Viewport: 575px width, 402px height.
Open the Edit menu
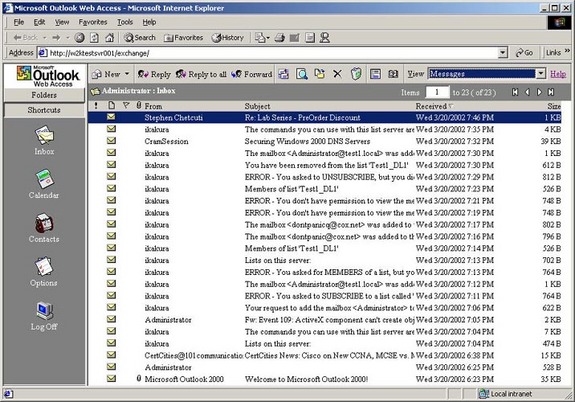click(39, 22)
